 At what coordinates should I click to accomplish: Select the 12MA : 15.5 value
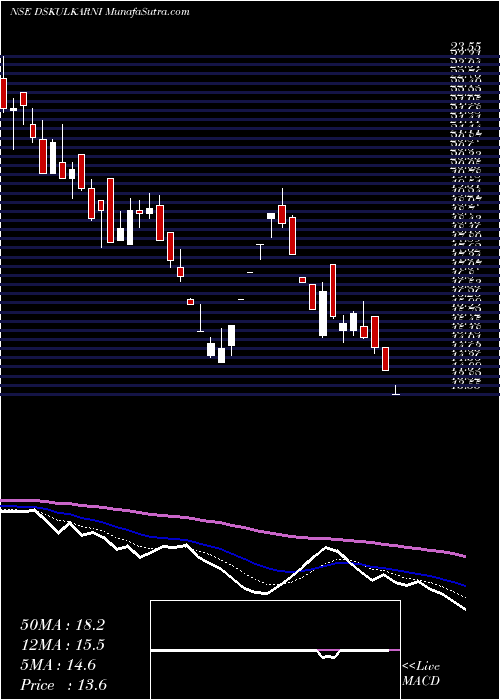pyautogui.click(x=62, y=645)
